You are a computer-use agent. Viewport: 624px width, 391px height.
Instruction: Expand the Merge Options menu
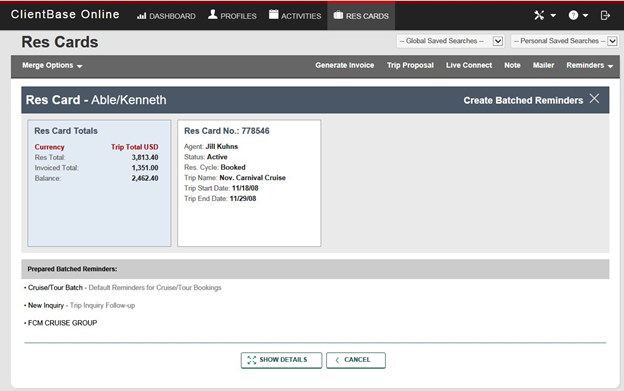click(52, 66)
